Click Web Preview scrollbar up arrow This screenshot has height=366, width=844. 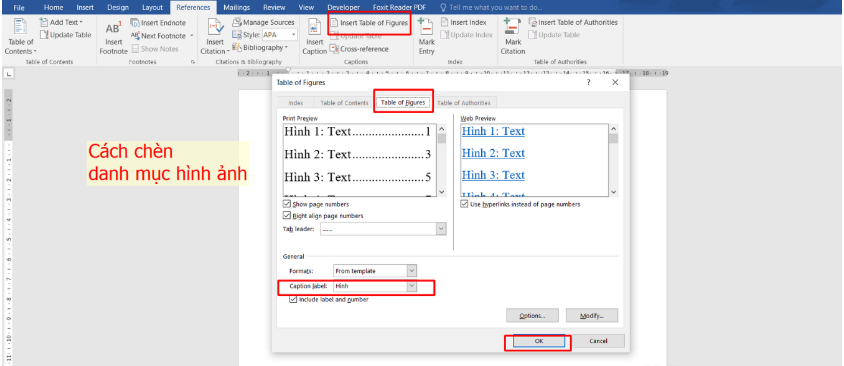[613, 129]
